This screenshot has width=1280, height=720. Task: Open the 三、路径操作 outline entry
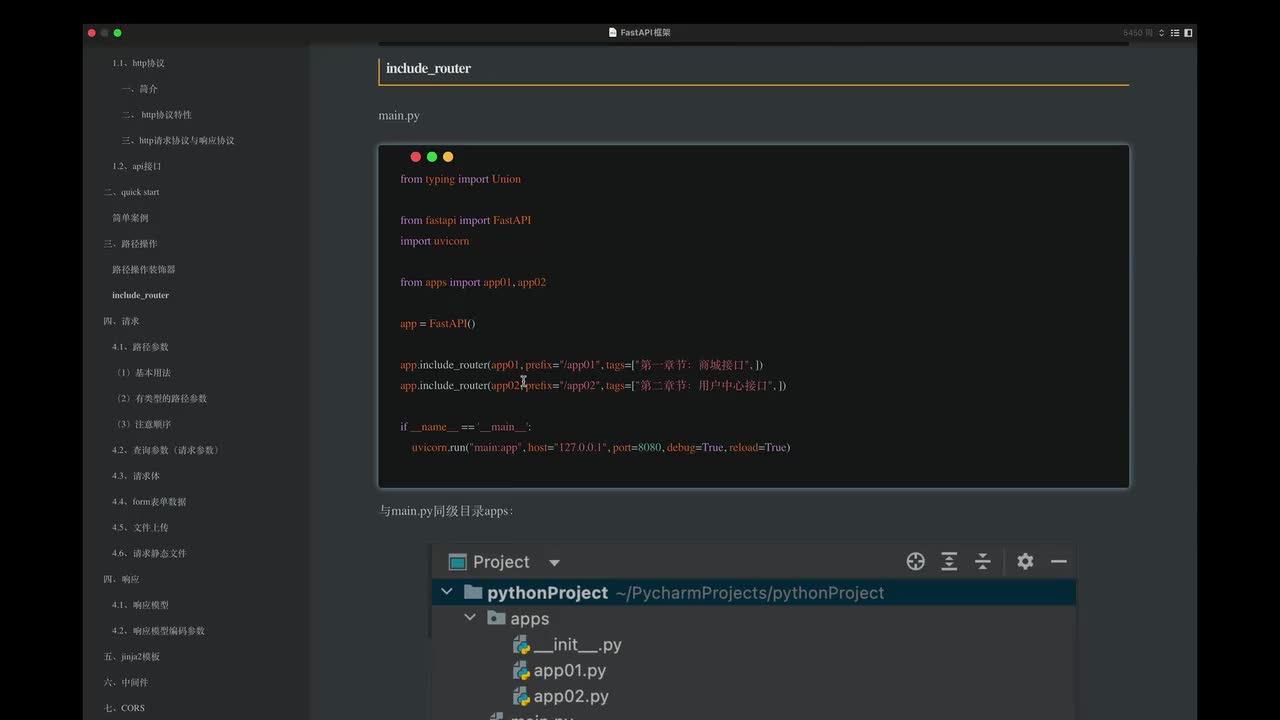(x=130, y=244)
